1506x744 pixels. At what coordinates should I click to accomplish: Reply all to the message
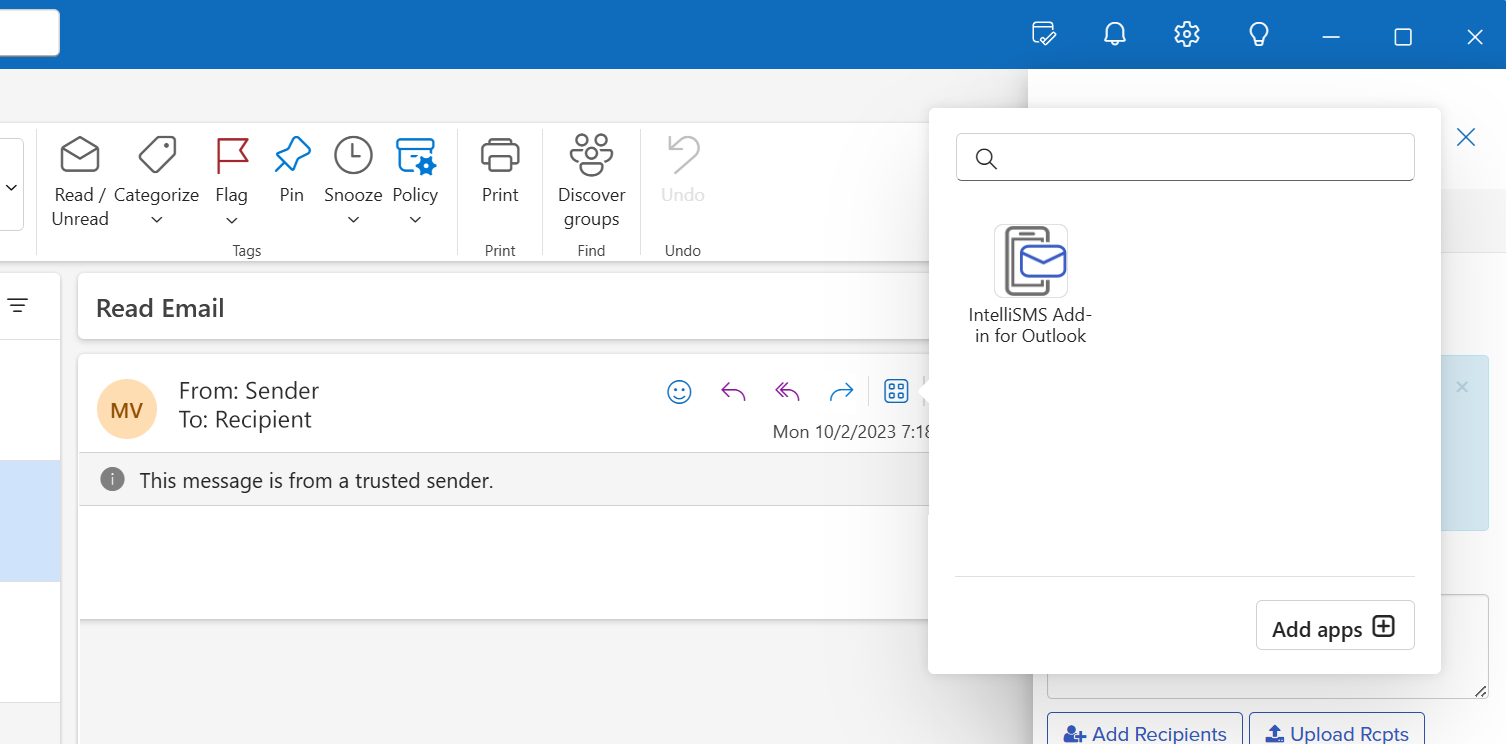point(787,391)
